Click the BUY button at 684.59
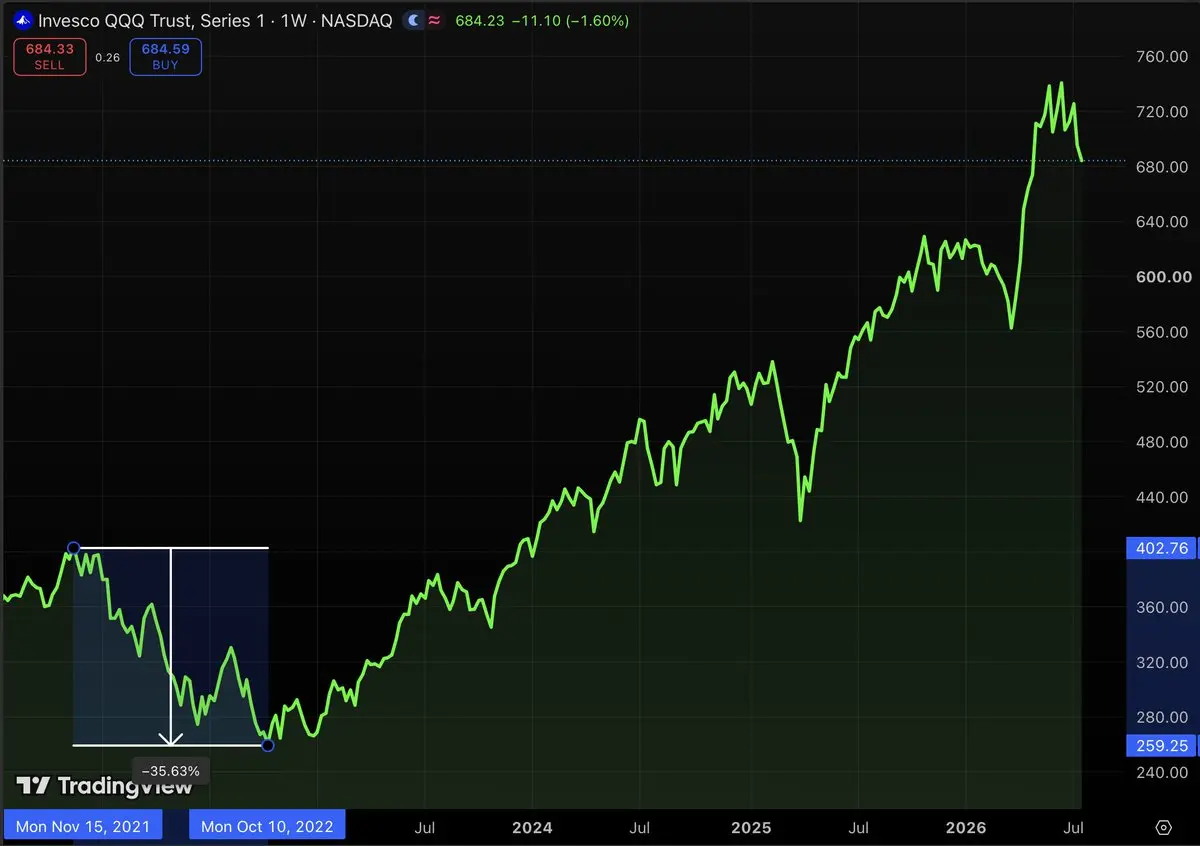The width and height of the screenshot is (1200, 846). pyautogui.click(x=165, y=57)
